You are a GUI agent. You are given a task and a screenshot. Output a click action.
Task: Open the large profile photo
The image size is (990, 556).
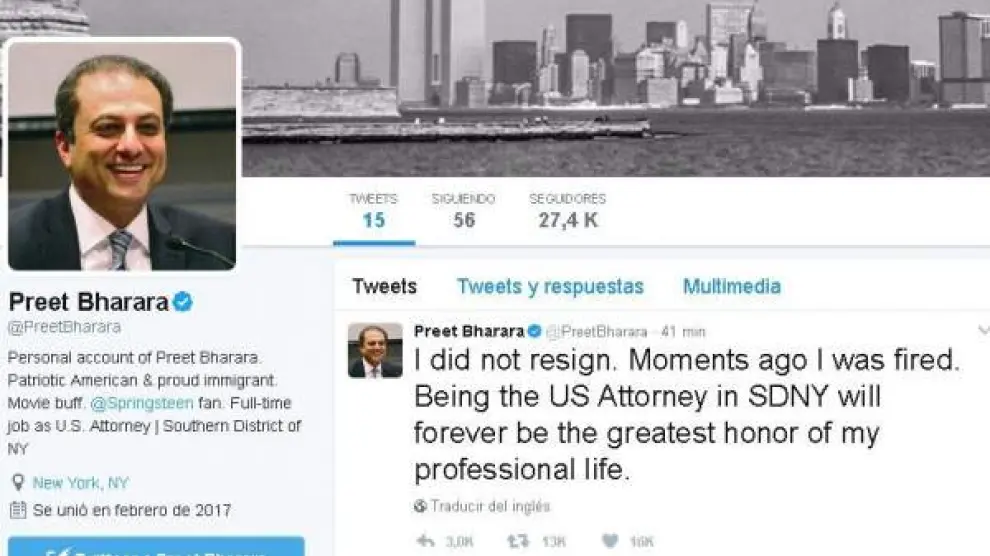(x=122, y=156)
